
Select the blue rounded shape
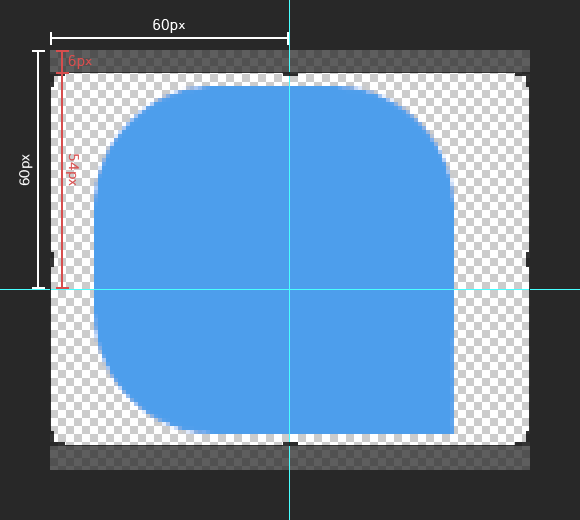(x=274, y=260)
